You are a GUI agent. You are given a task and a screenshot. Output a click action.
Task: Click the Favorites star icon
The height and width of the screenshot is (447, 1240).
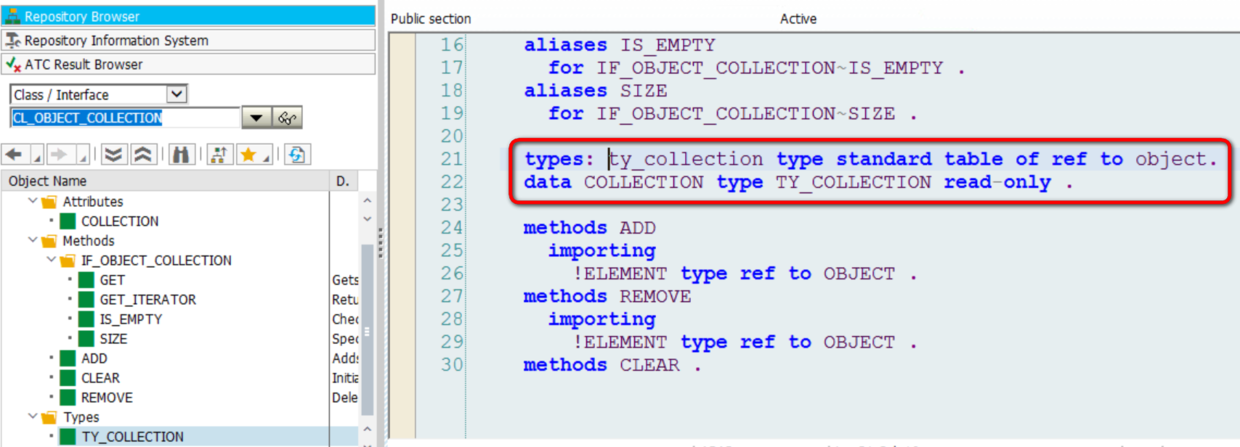click(249, 154)
